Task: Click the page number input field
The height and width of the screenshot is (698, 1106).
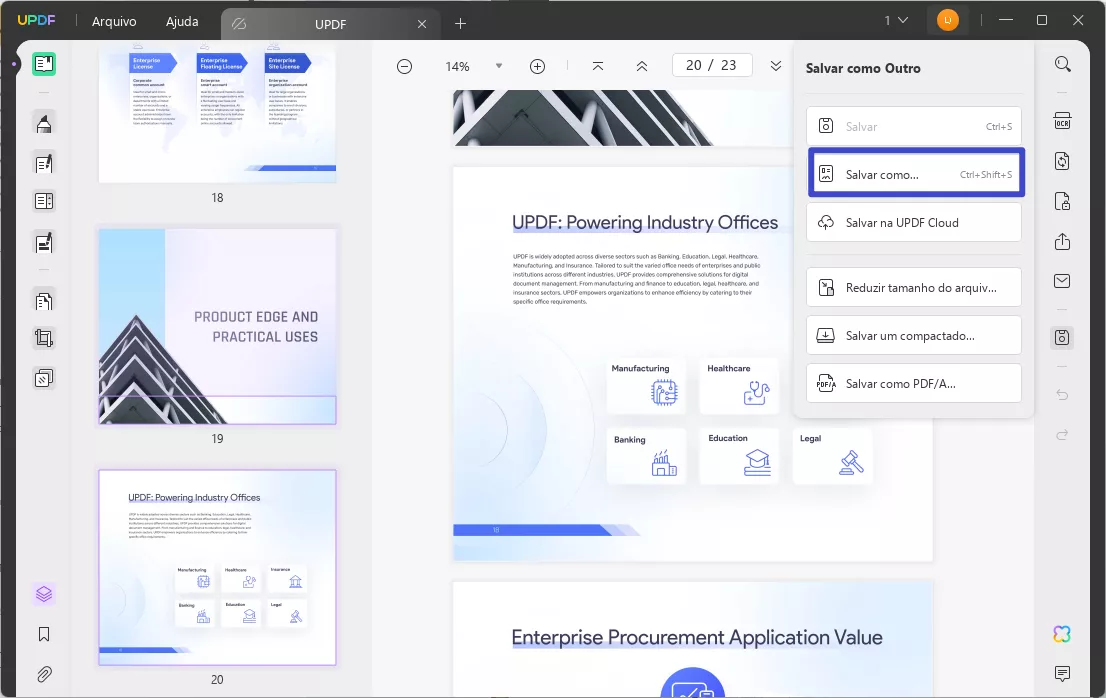Action: 712,65
